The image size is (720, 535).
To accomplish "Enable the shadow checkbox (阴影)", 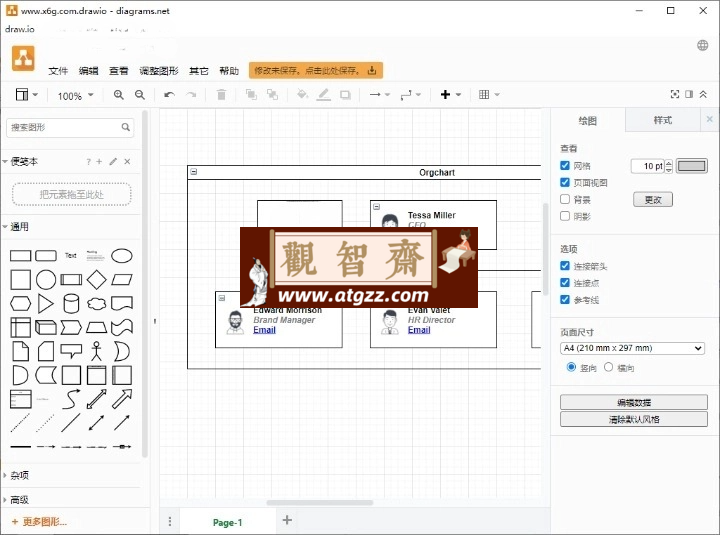I will [565, 216].
